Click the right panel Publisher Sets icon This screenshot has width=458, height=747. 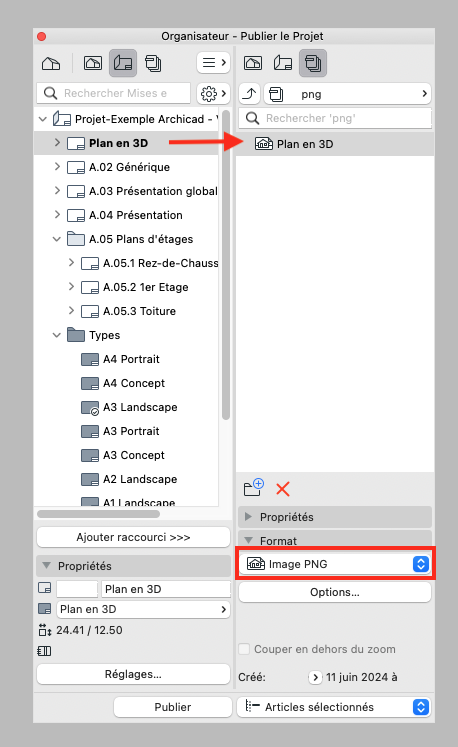pyautogui.click(x=313, y=63)
